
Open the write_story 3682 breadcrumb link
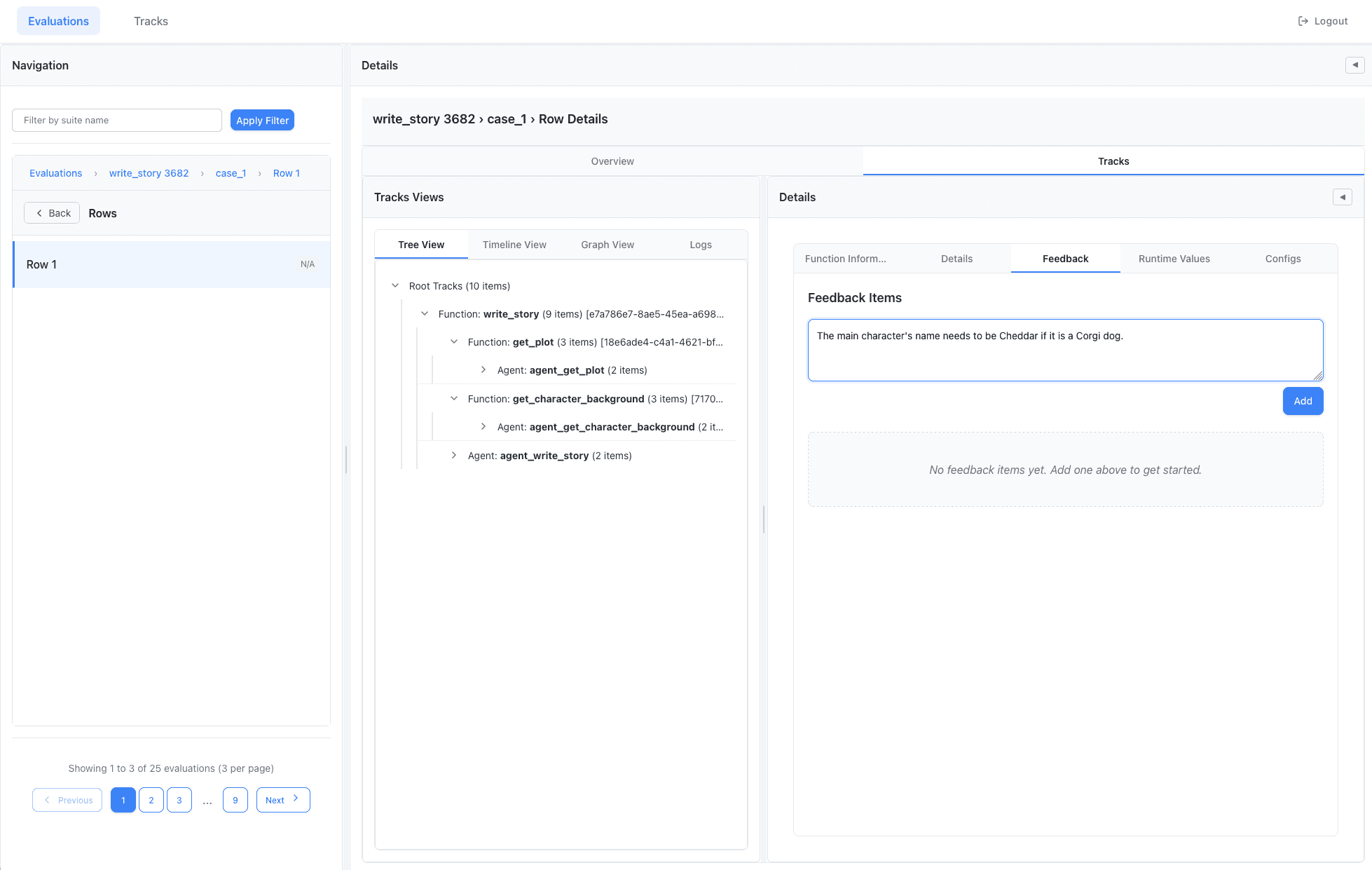click(149, 173)
